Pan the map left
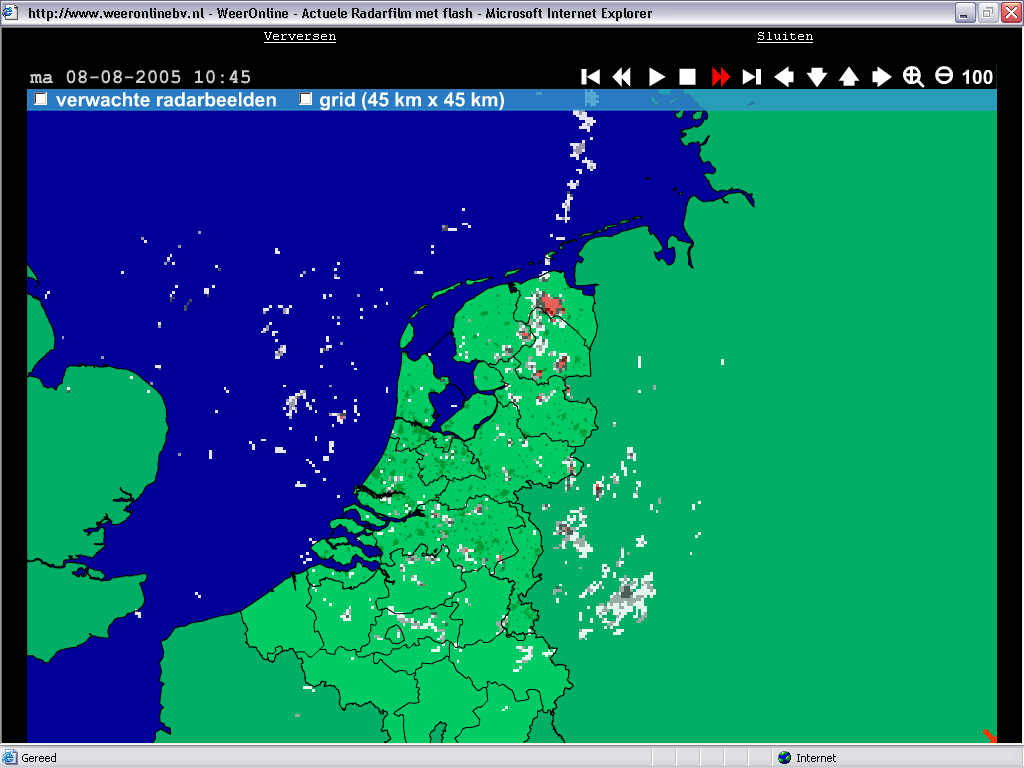 point(784,77)
